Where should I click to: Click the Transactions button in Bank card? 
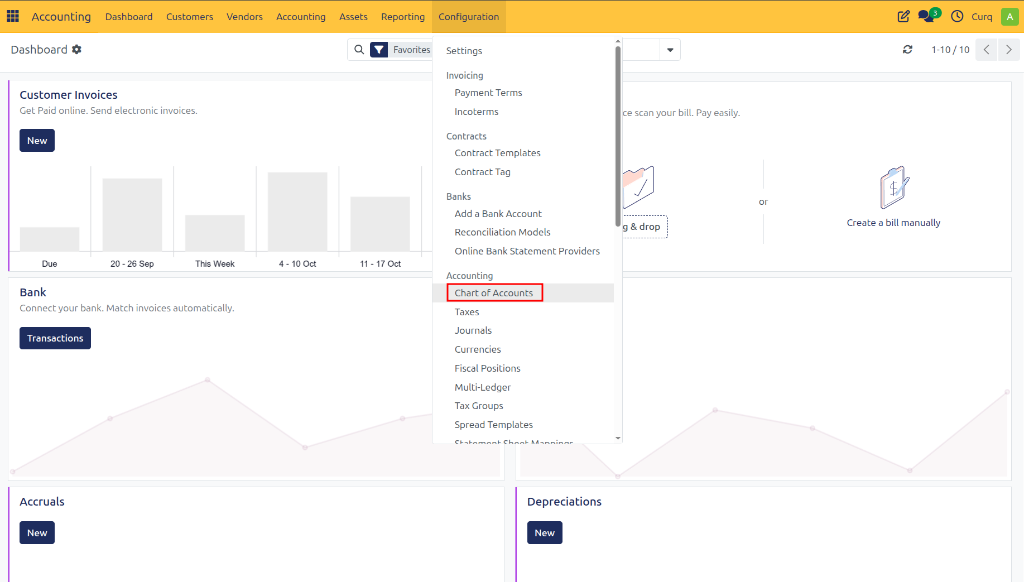tap(55, 338)
